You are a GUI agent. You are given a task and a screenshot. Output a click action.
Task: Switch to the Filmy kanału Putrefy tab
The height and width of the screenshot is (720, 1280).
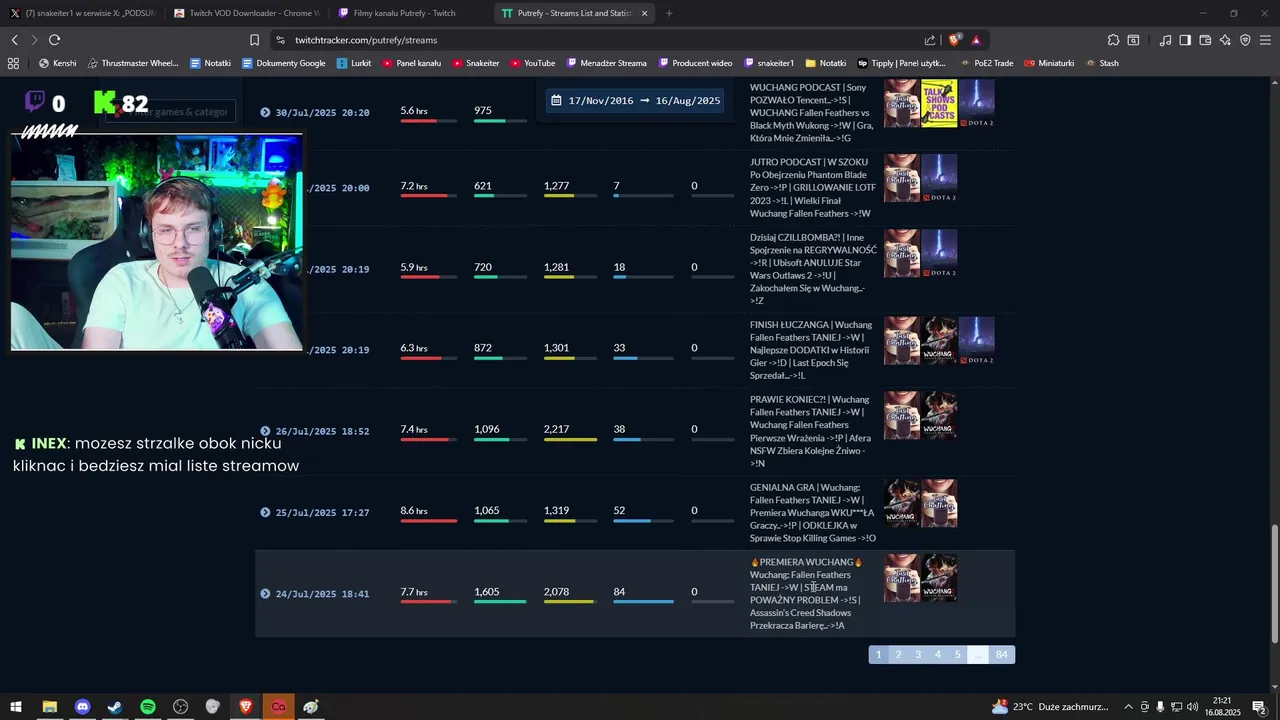coord(410,13)
